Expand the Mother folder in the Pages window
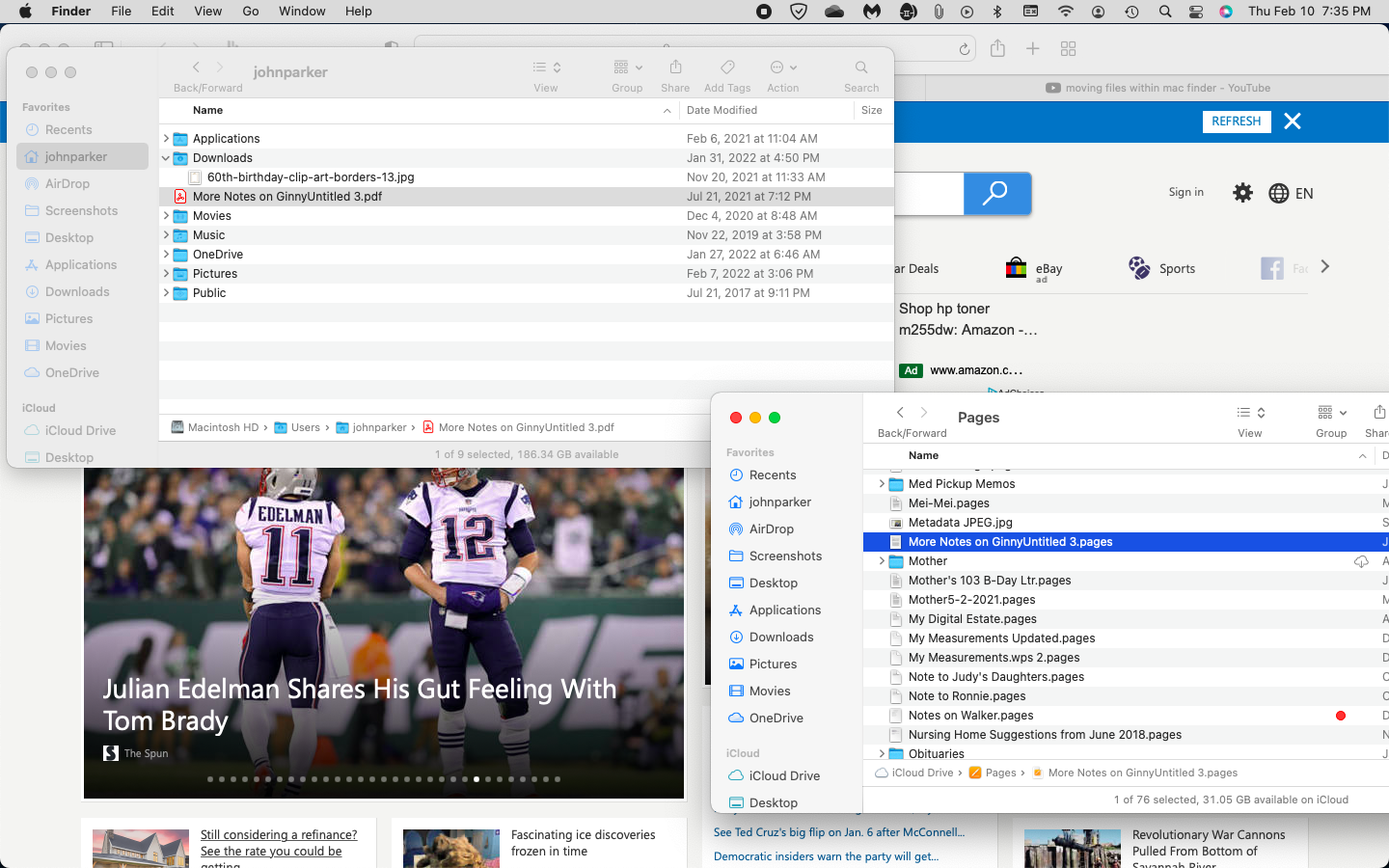The width and height of the screenshot is (1389, 868). (882, 561)
